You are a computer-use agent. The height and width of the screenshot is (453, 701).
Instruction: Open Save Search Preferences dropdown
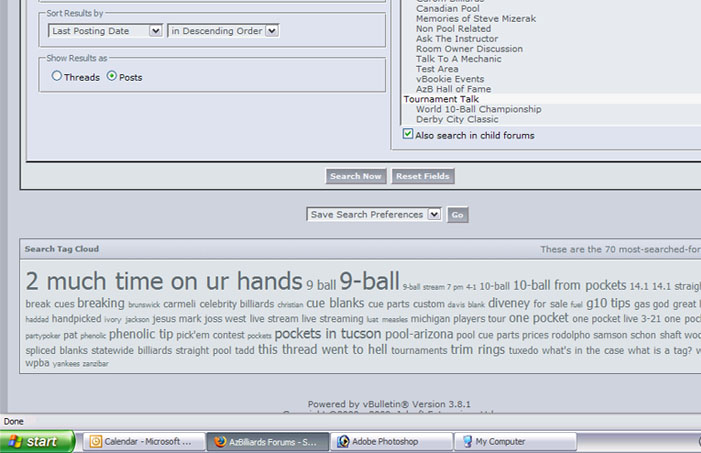coord(374,215)
